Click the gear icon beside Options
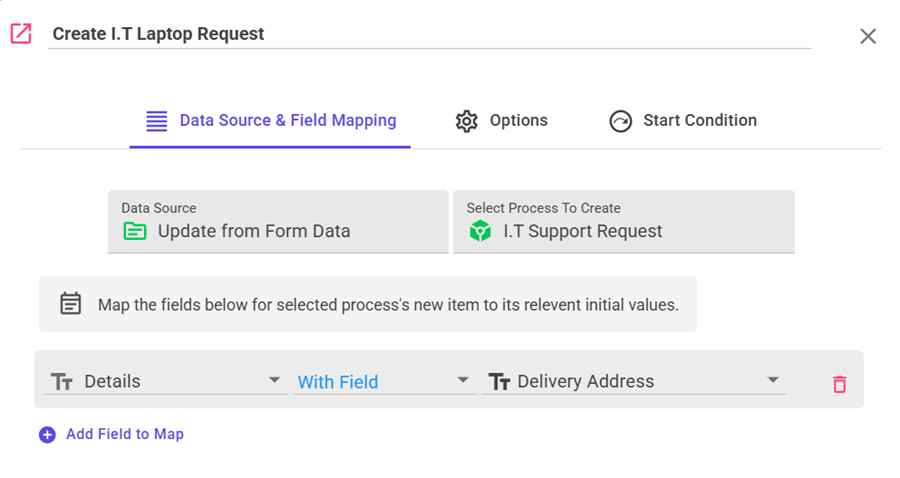 tap(466, 121)
